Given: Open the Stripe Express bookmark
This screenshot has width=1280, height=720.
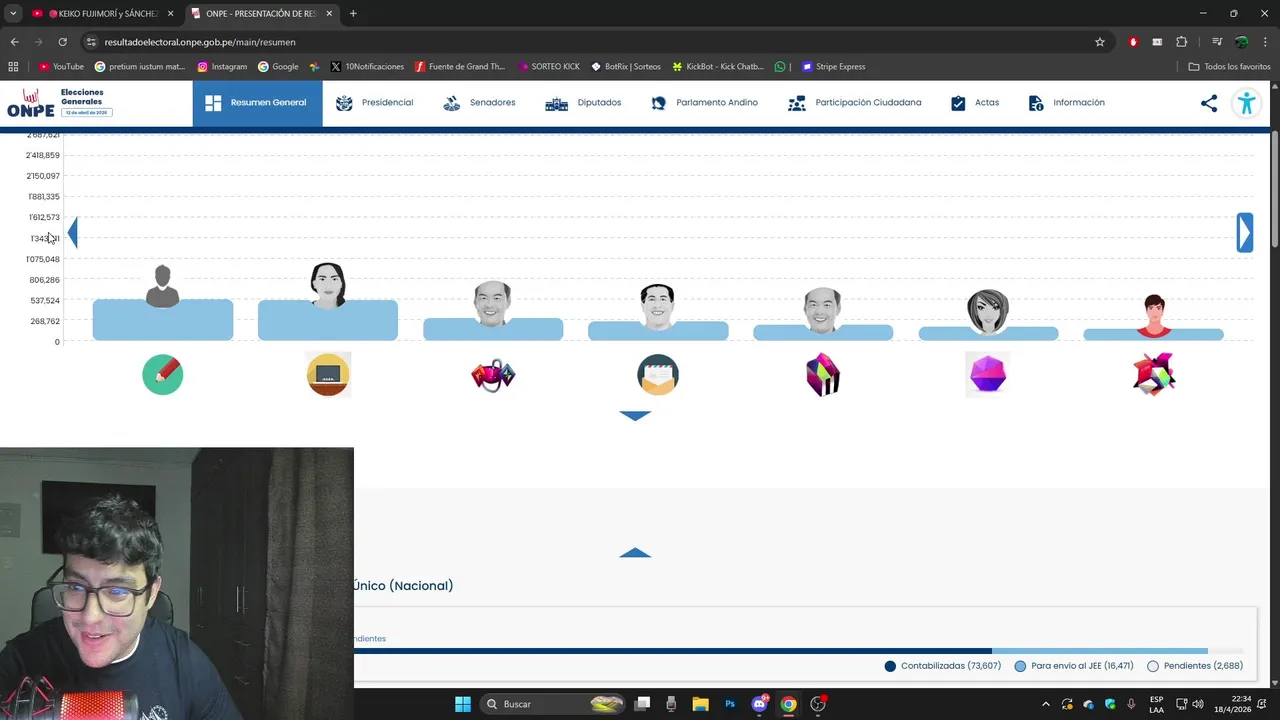Looking at the screenshot, I should (x=834, y=67).
